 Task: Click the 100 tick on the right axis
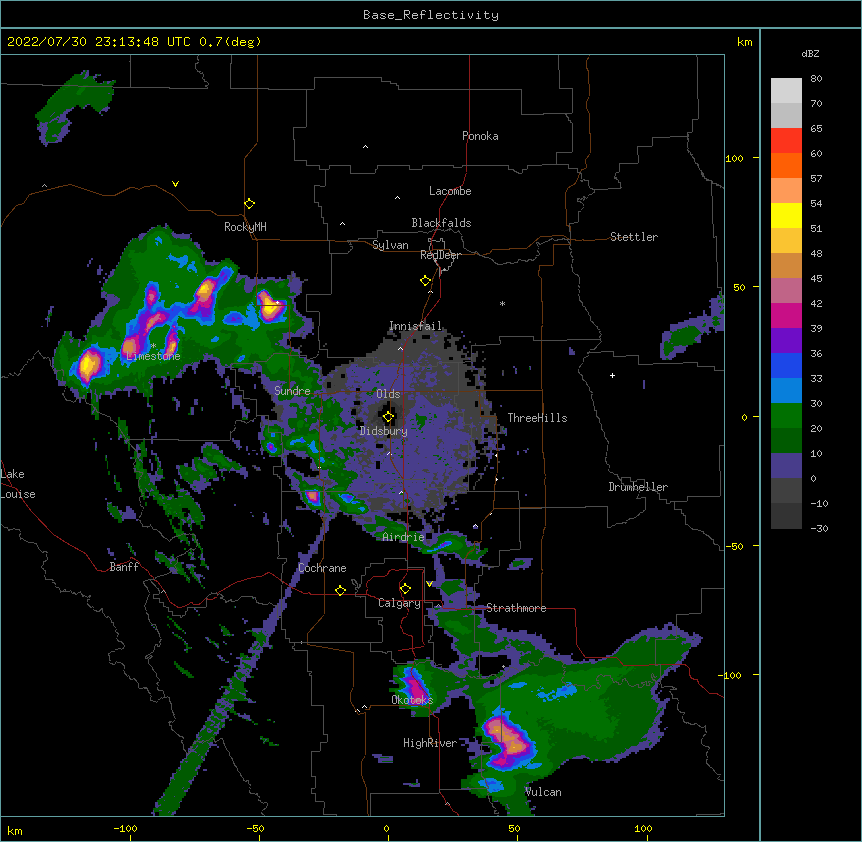pyautogui.click(x=734, y=158)
